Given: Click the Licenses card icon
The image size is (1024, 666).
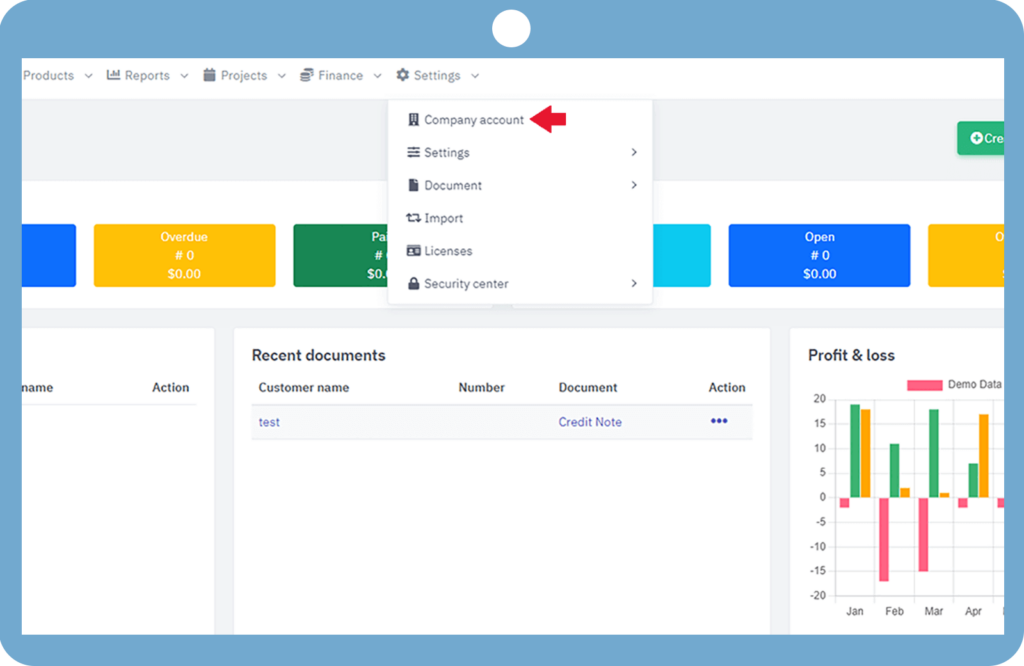Looking at the screenshot, I should (413, 251).
